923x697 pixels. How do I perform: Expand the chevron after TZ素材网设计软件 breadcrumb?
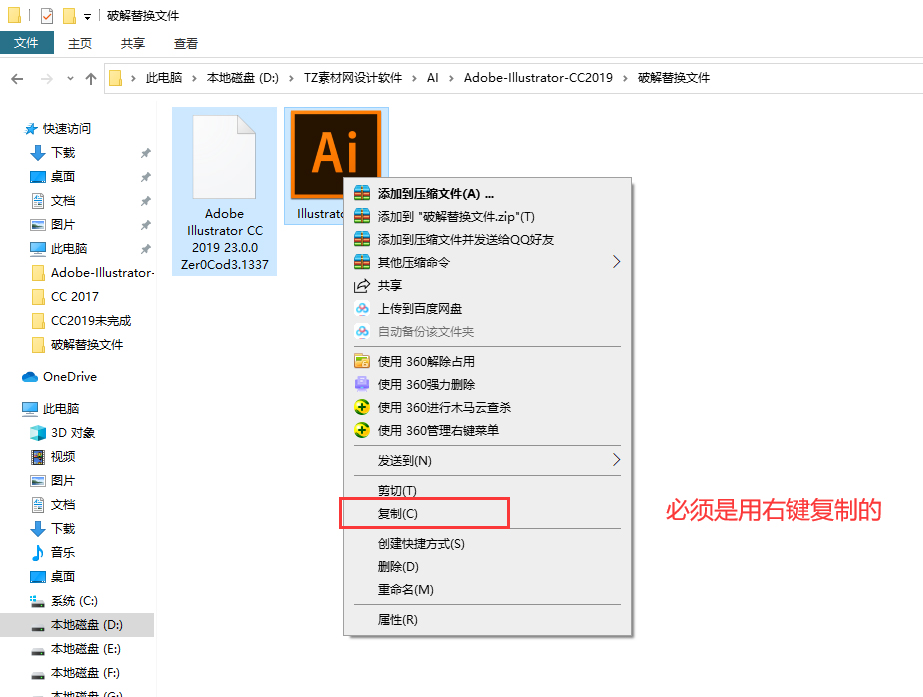pyautogui.click(x=414, y=78)
